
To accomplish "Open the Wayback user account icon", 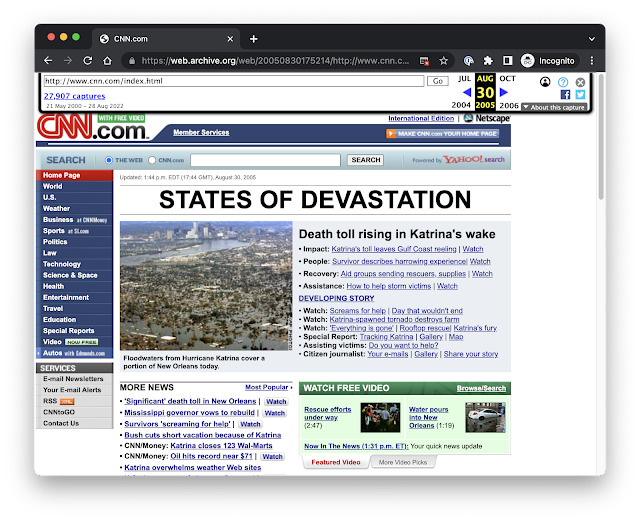I will (545, 82).
